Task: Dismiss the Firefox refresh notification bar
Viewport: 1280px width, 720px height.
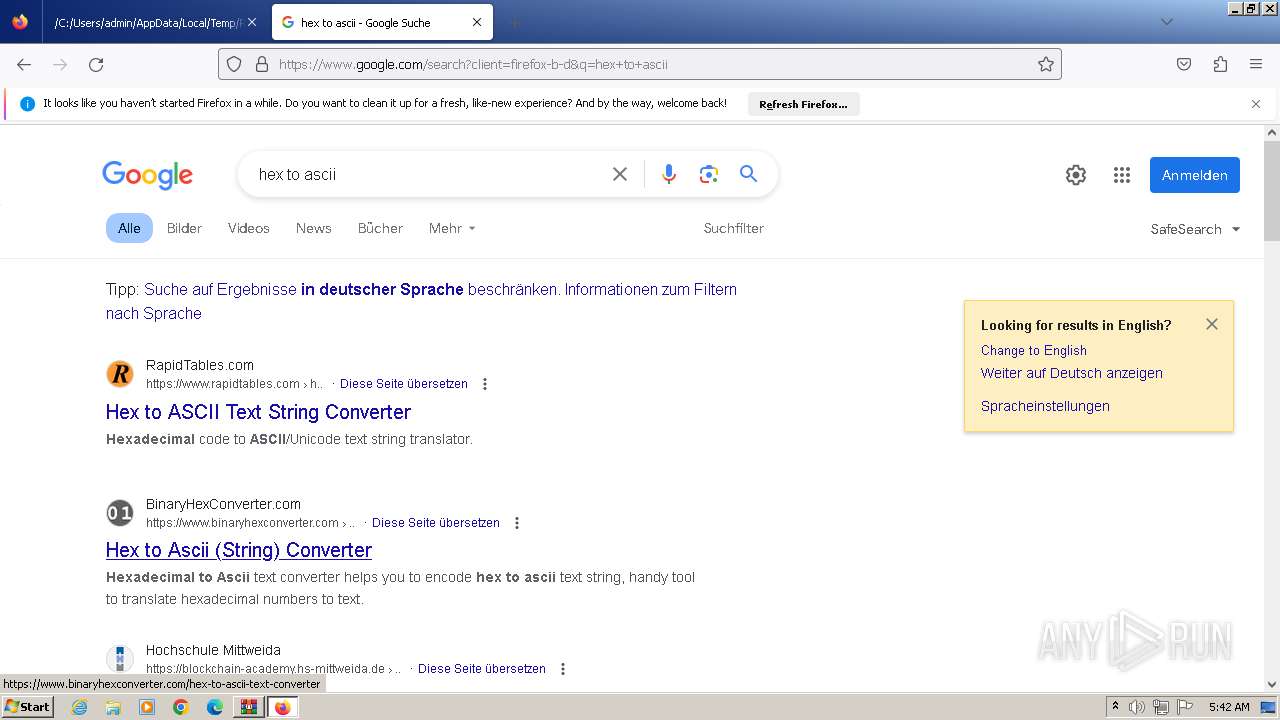Action: point(1256,104)
